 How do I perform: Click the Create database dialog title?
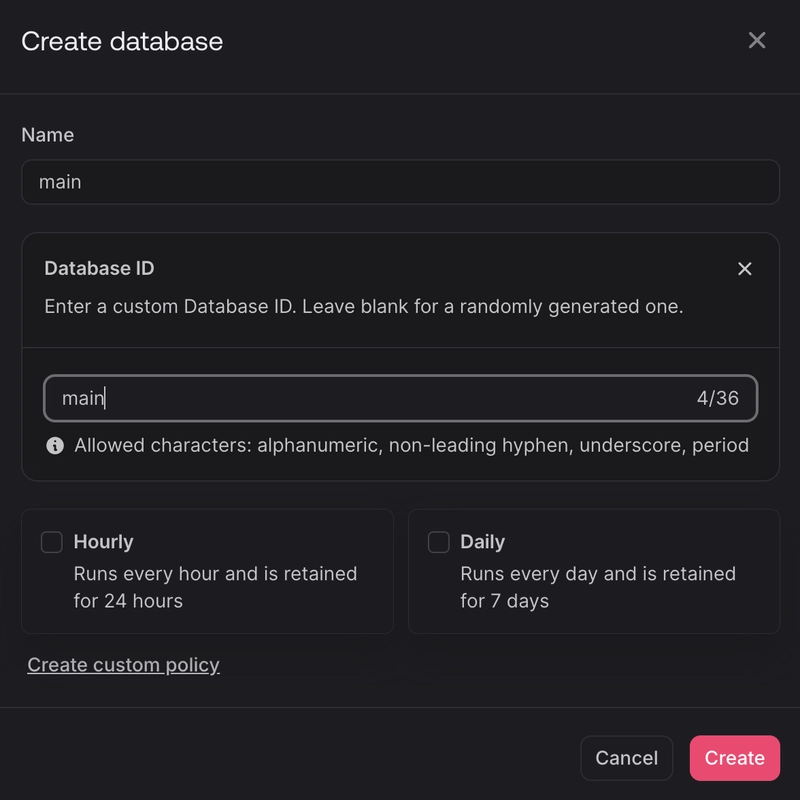pyautogui.click(x=122, y=41)
